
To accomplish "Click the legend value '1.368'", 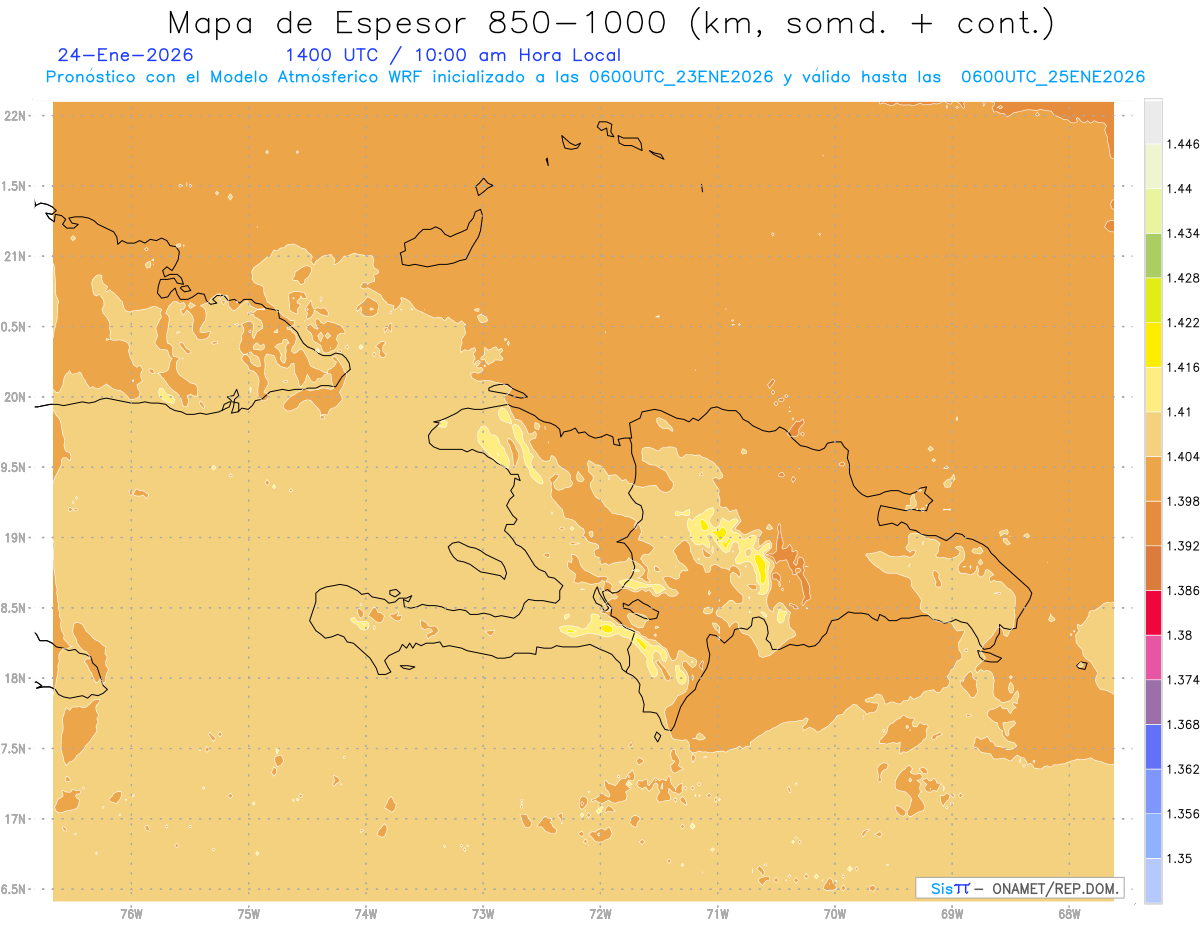I will (1182, 724).
